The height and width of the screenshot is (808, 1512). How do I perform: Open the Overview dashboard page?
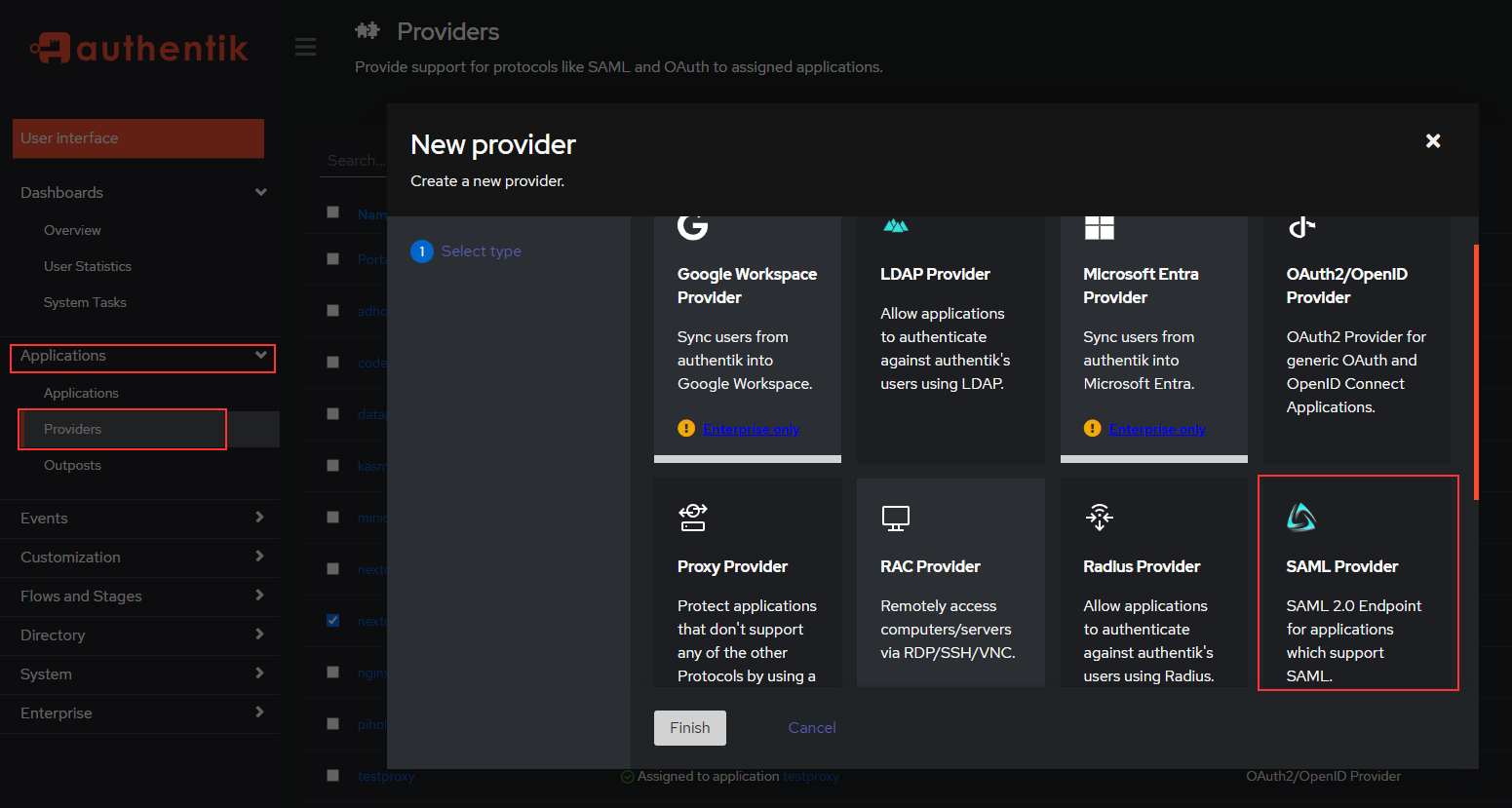point(72,231)
